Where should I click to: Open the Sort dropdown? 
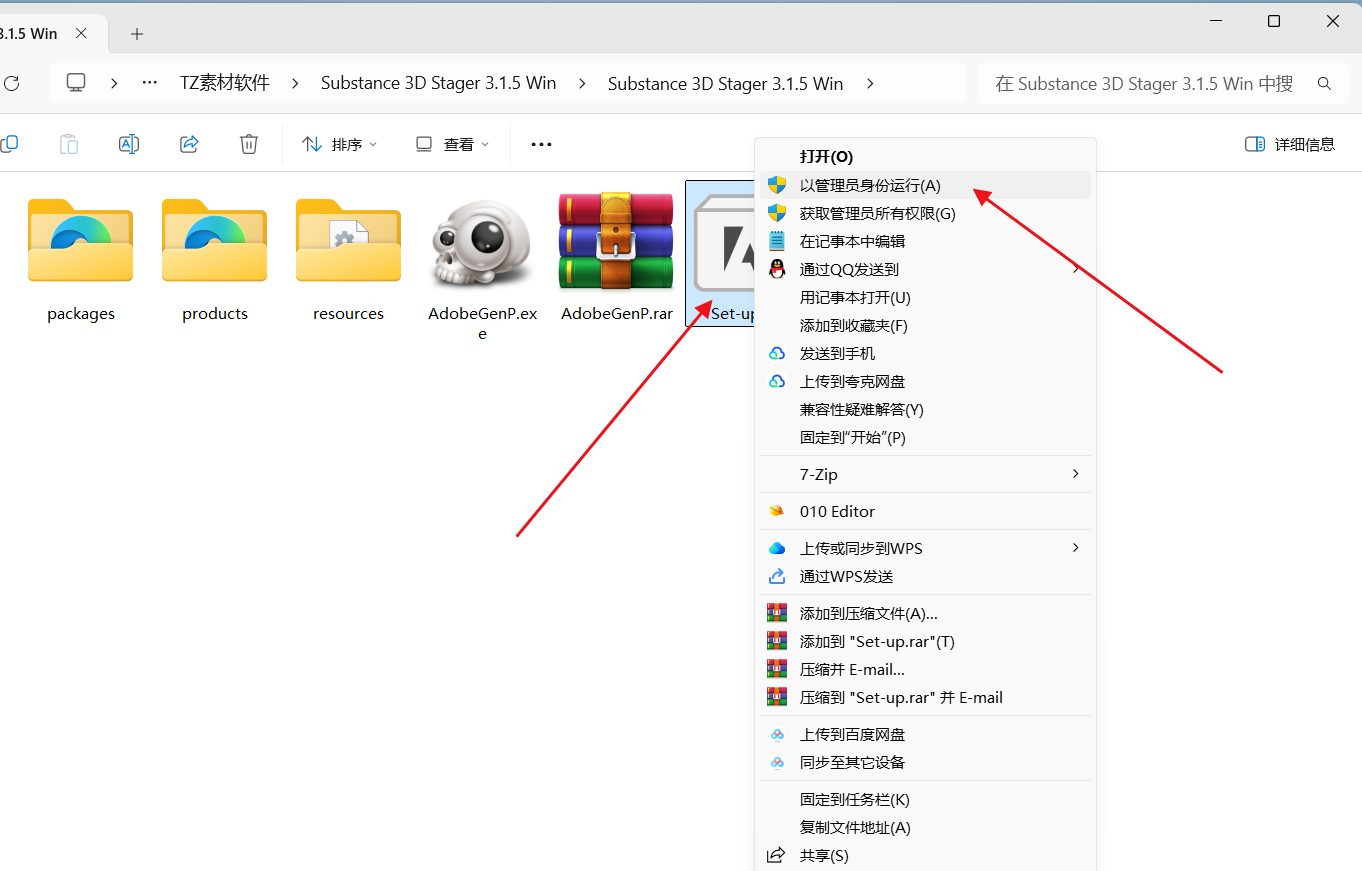340,144
